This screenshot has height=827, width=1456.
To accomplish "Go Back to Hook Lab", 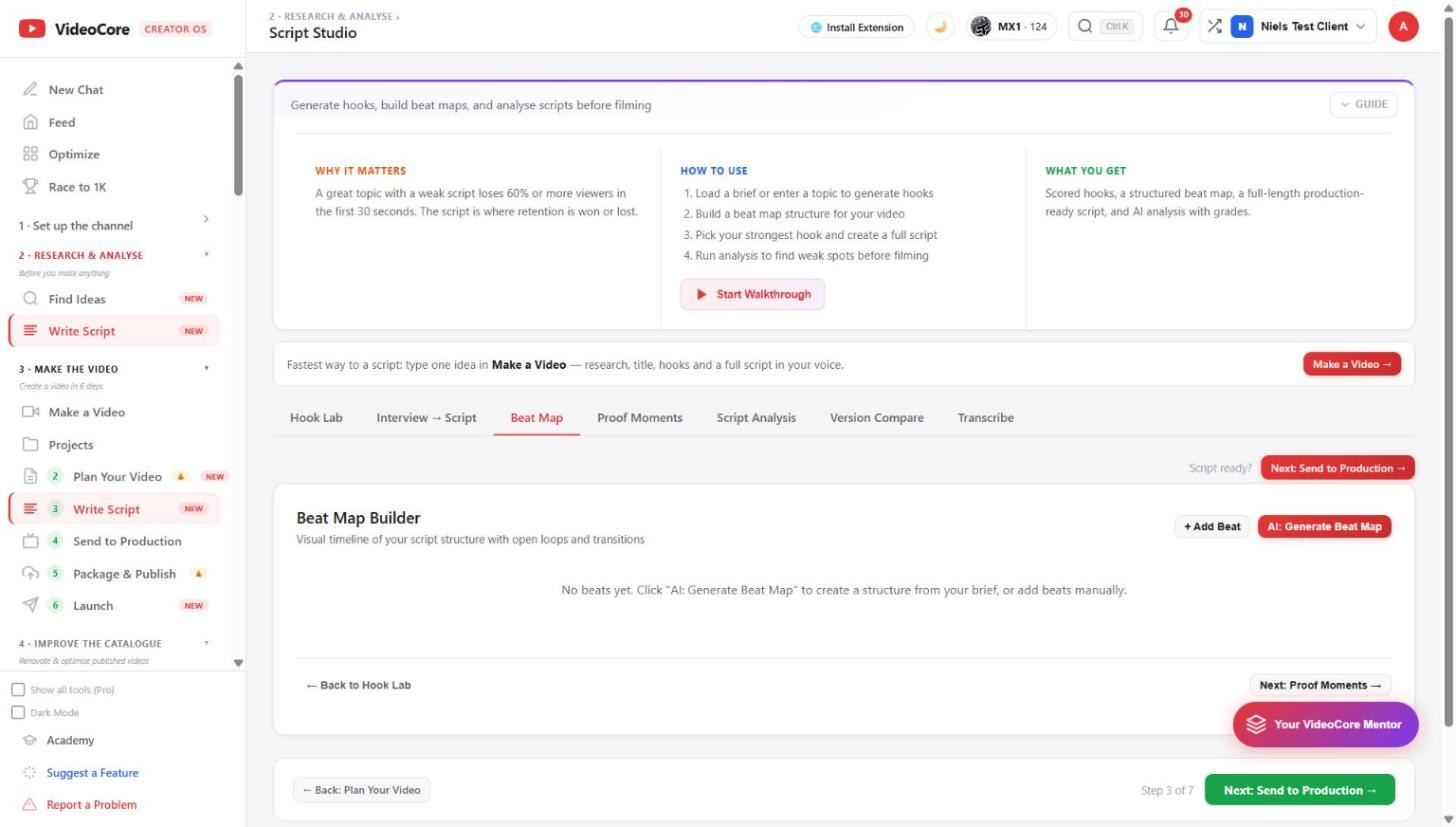I will coord(359,686).
